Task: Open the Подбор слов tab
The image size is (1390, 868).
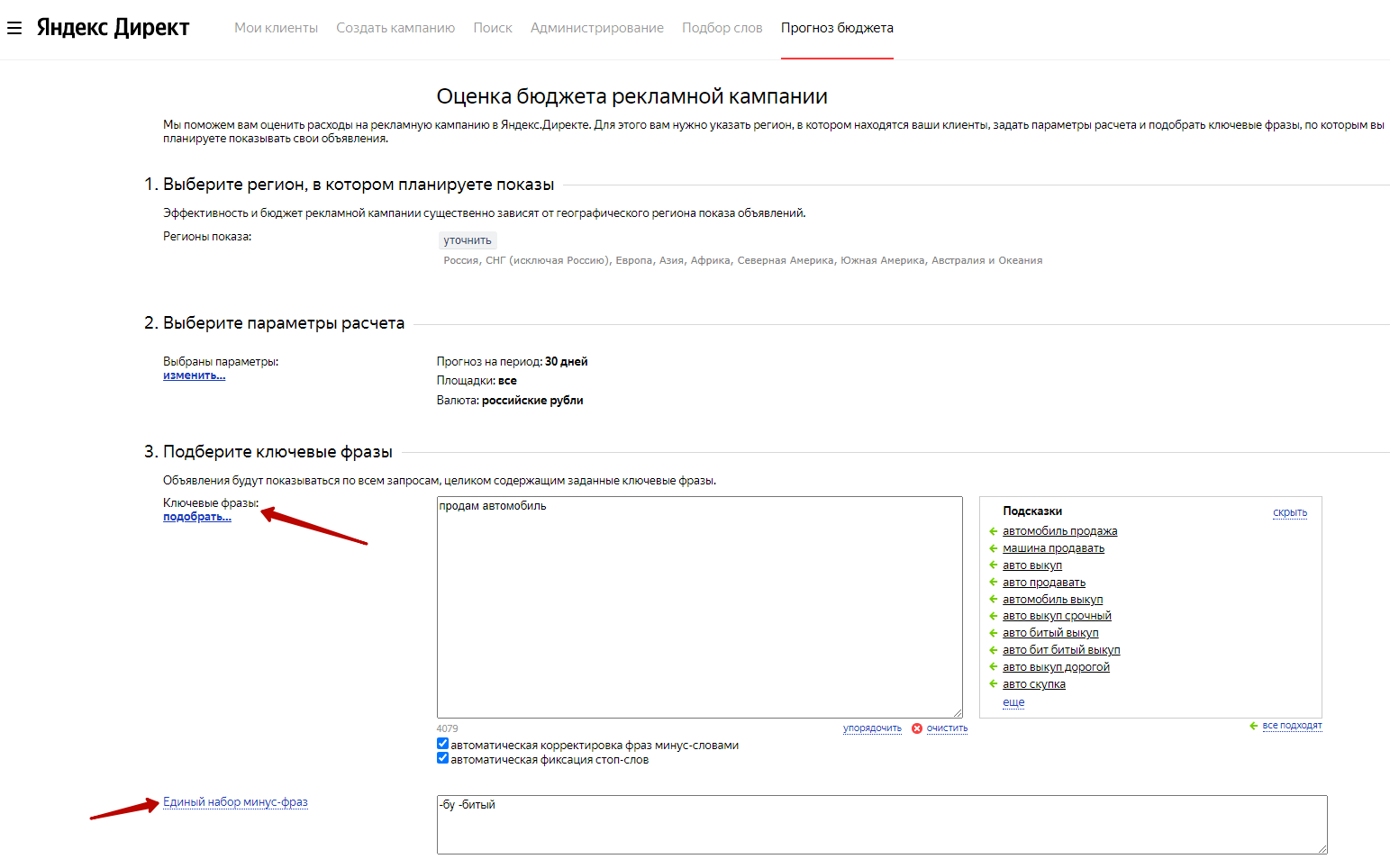Action: (722, 28)
